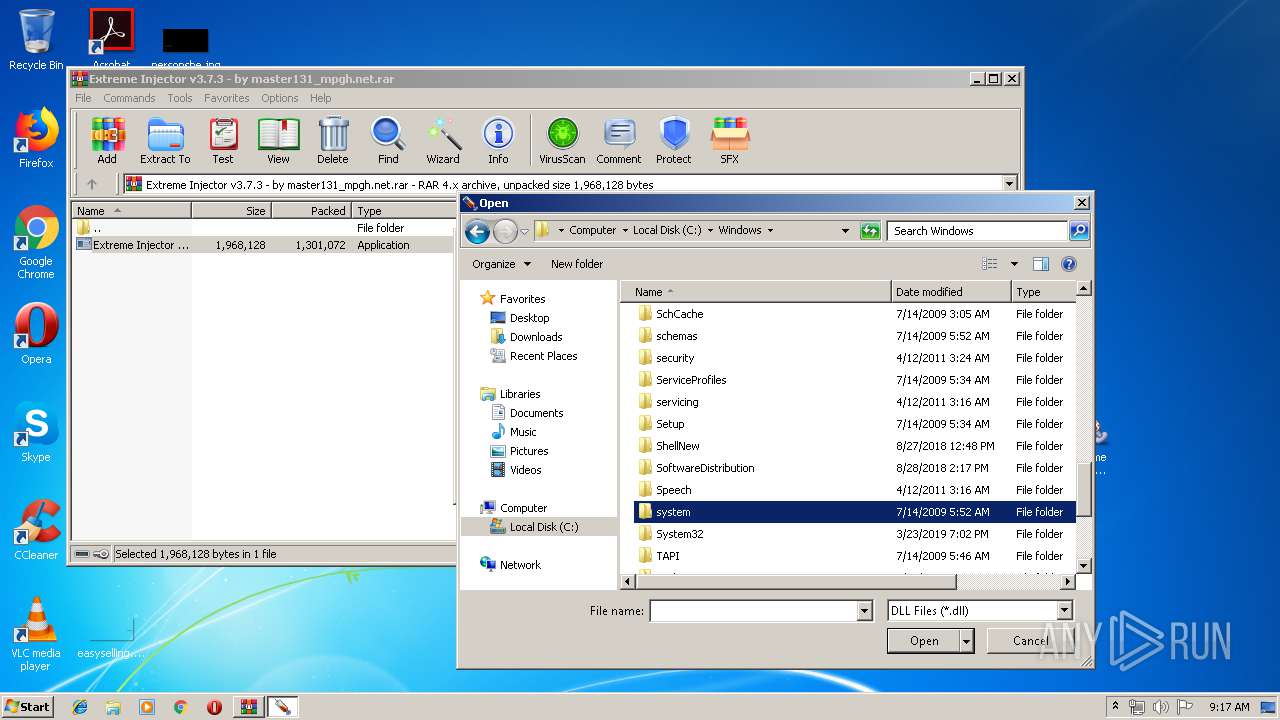Screen dimensions: 1280x720
Task: Open the CCleaner desktop shortcut
Action: tap(36, 530)
